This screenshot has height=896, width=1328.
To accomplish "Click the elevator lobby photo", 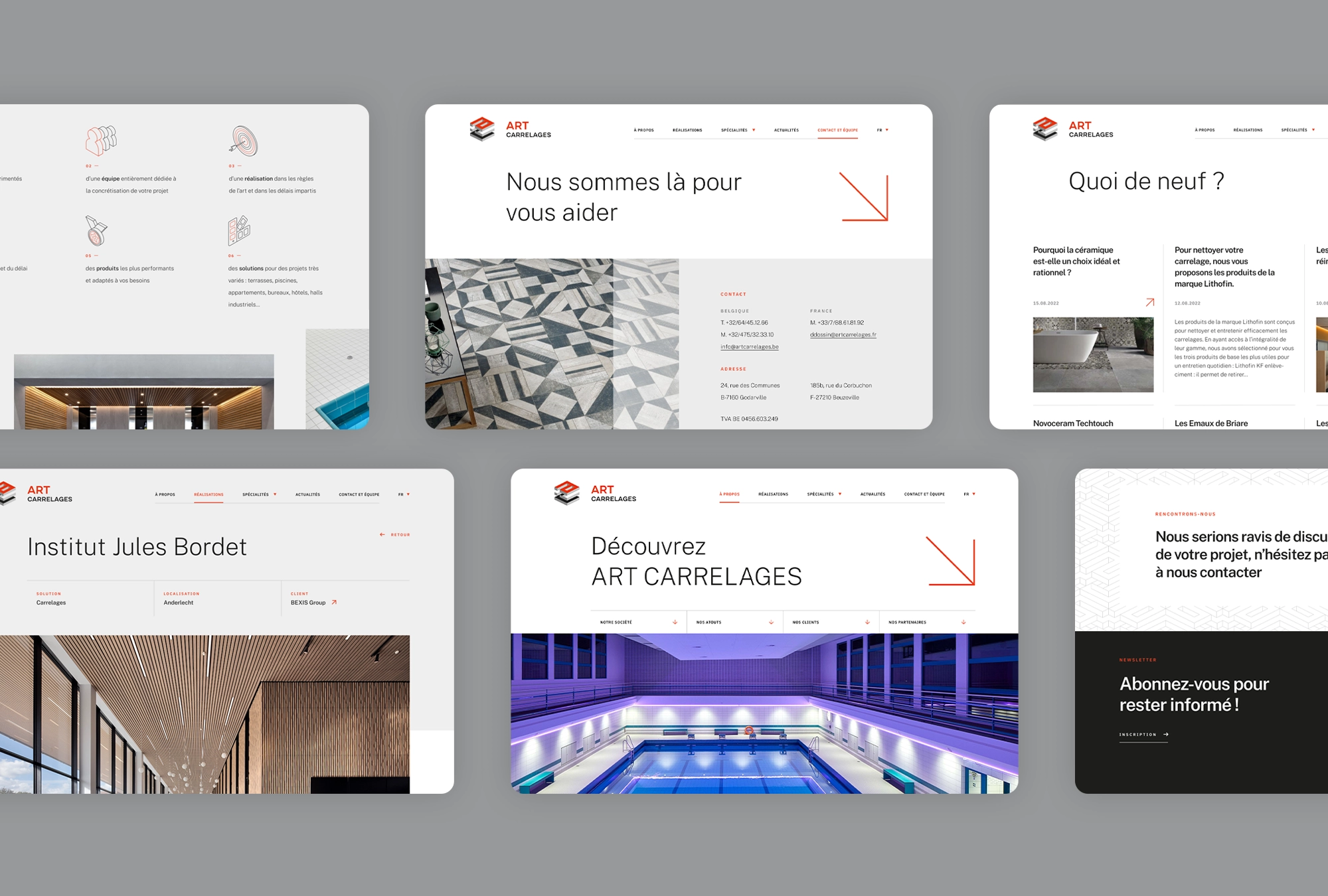I will tap(144, 392).
